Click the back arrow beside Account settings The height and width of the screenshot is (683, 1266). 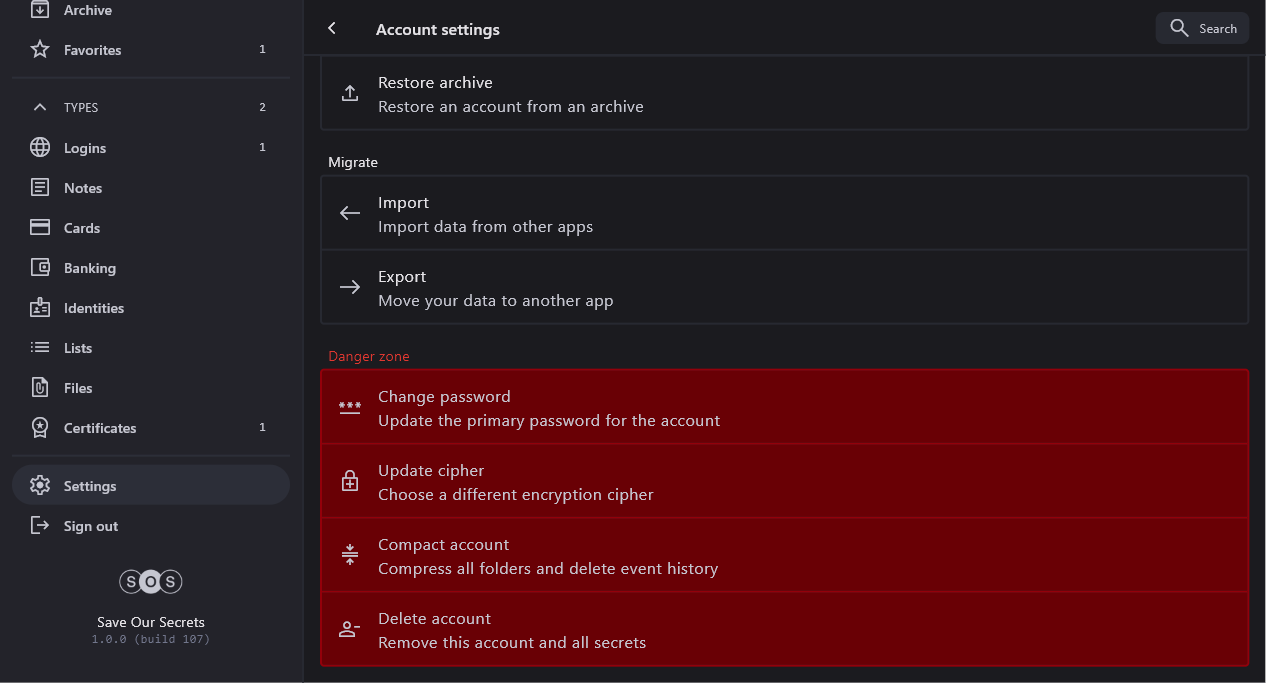pyautogui.click(x=332, y=29)
